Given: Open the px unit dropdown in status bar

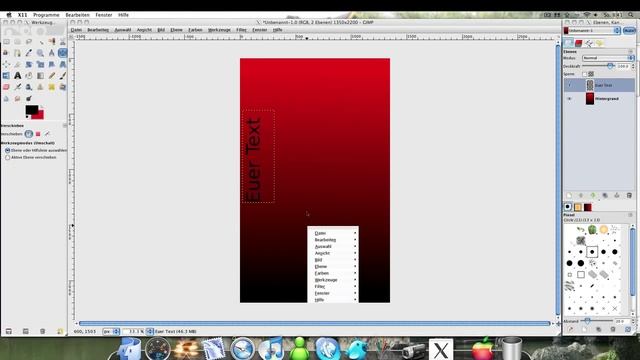Looking at the screenshot, I should (x=111, y=331).
